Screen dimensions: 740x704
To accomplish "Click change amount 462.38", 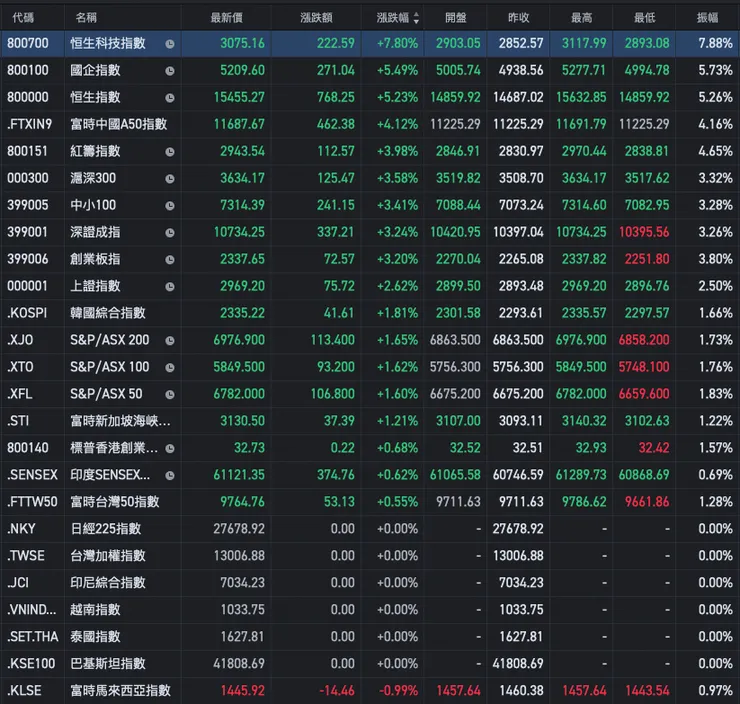I will 336,124.
